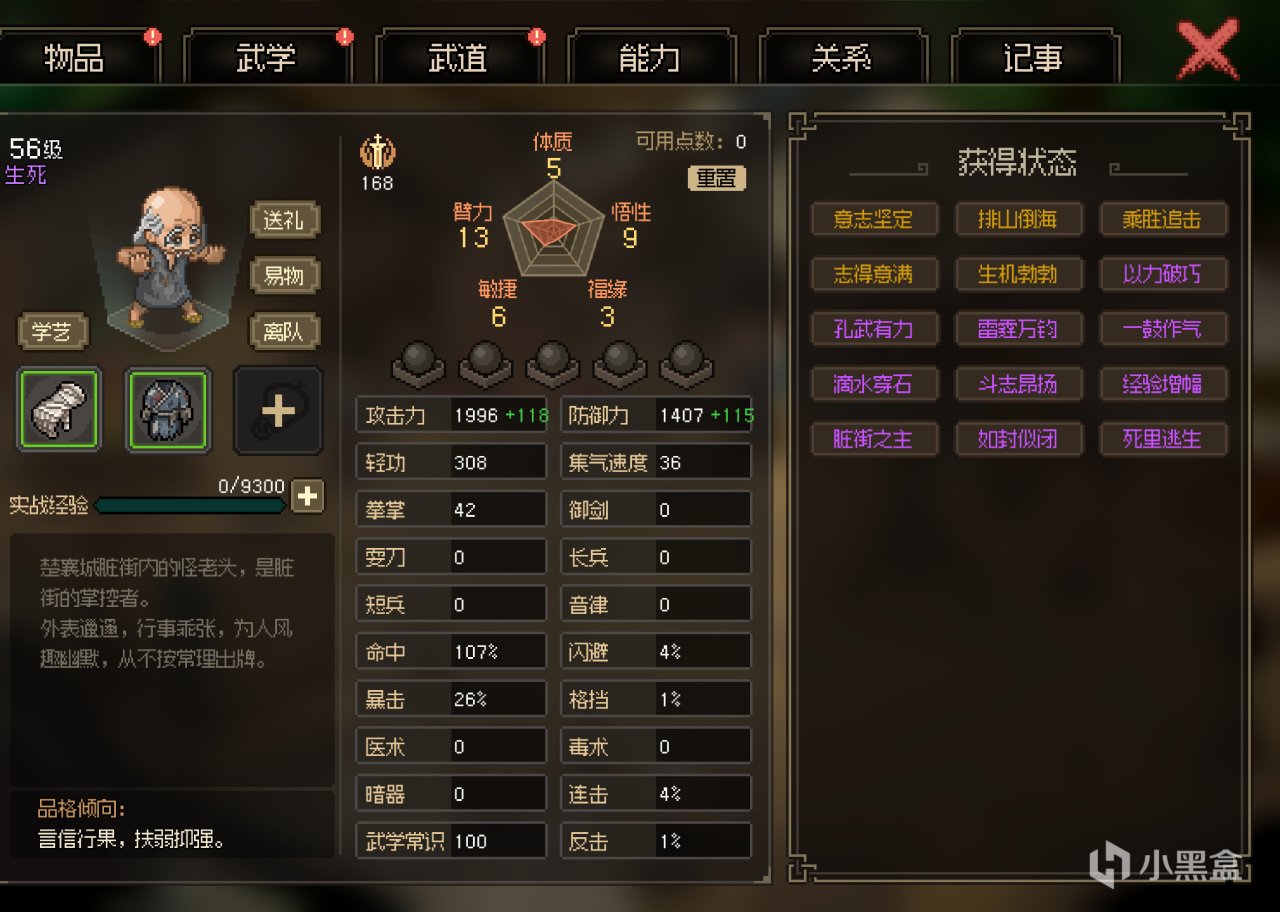This screenshot has height=912, width=1280.
Task: Click the 实战经验 progress bar
Action: tap(190, 506)
